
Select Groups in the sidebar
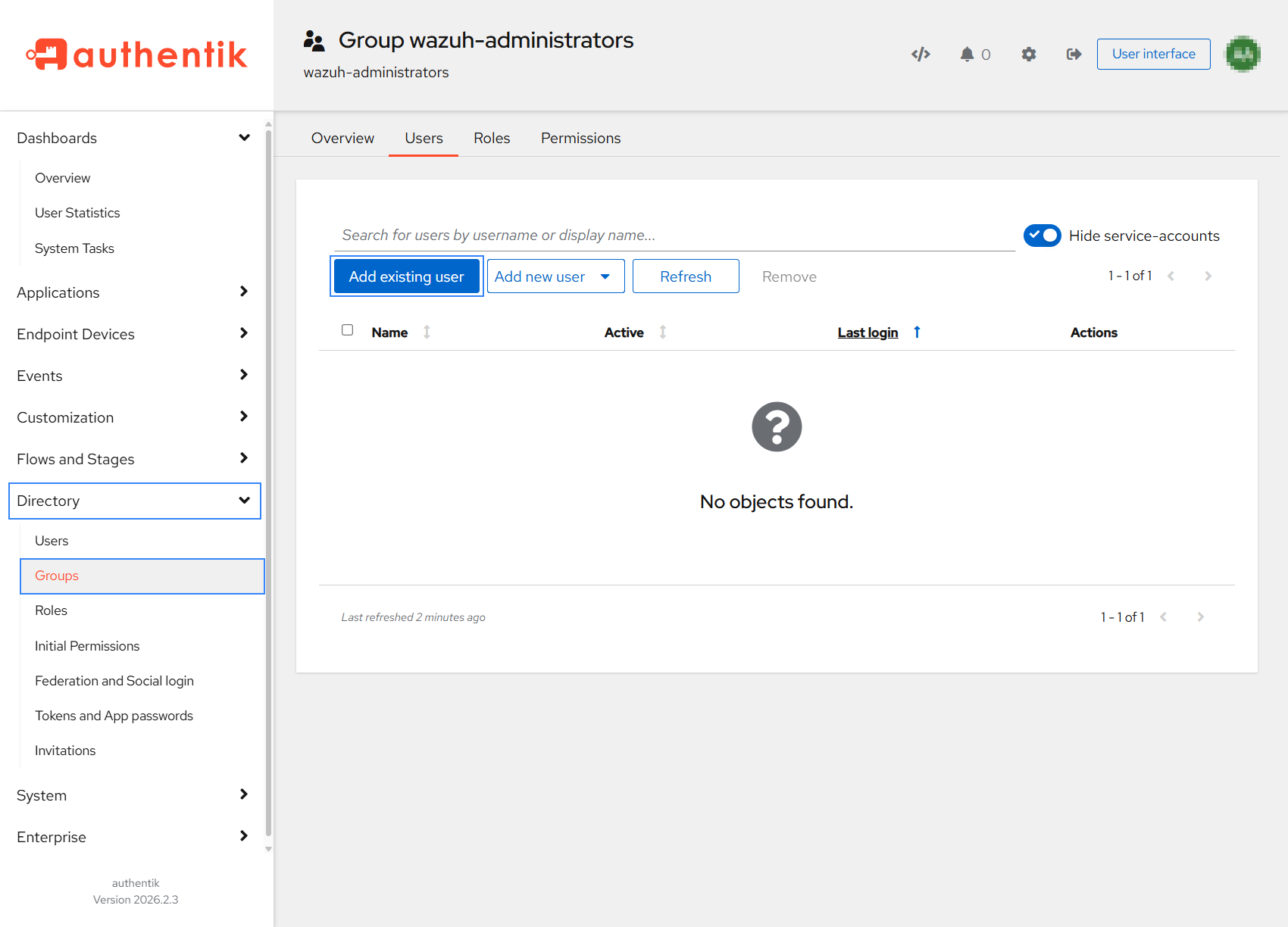(x=142, y=576)
